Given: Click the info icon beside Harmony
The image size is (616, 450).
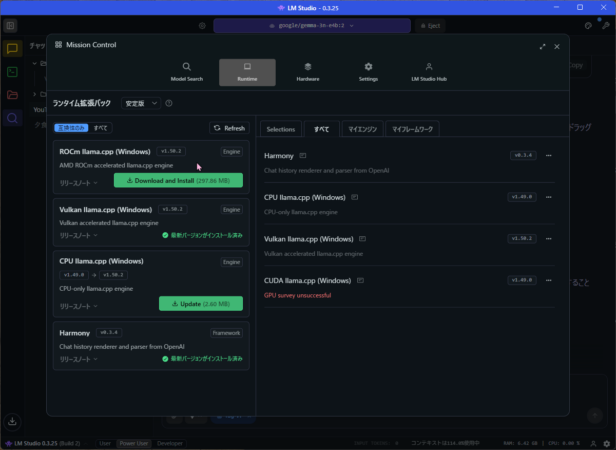Looking at the screenshot, I should 302,156.
